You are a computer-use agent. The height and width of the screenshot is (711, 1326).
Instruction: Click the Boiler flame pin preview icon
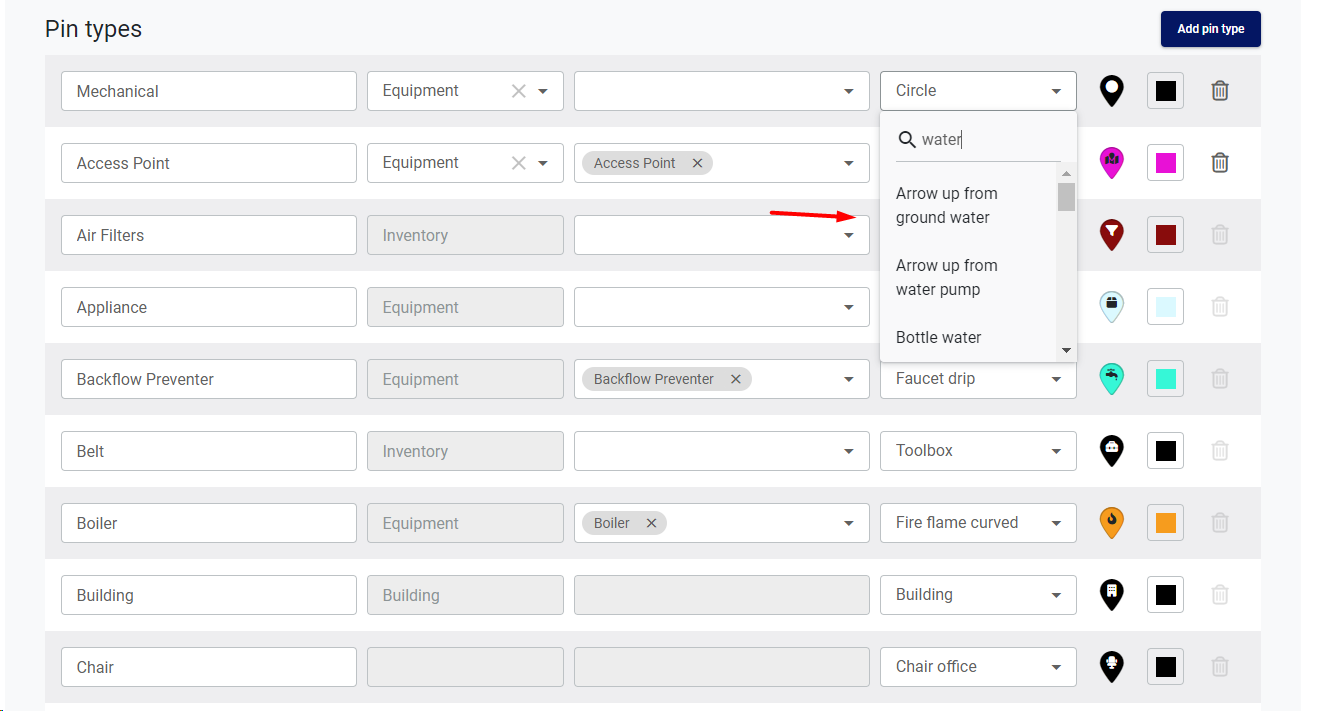pos(1111,522)
